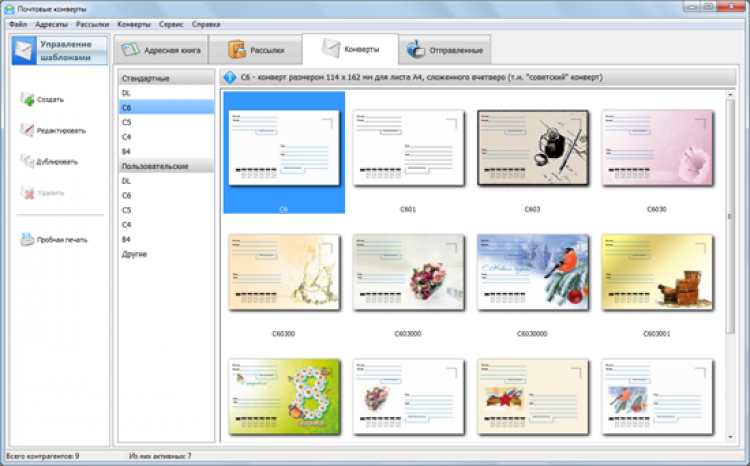The image size is (750, 466).
Task: Click the Редактировать pencil icon
Action: click(27, 130)
